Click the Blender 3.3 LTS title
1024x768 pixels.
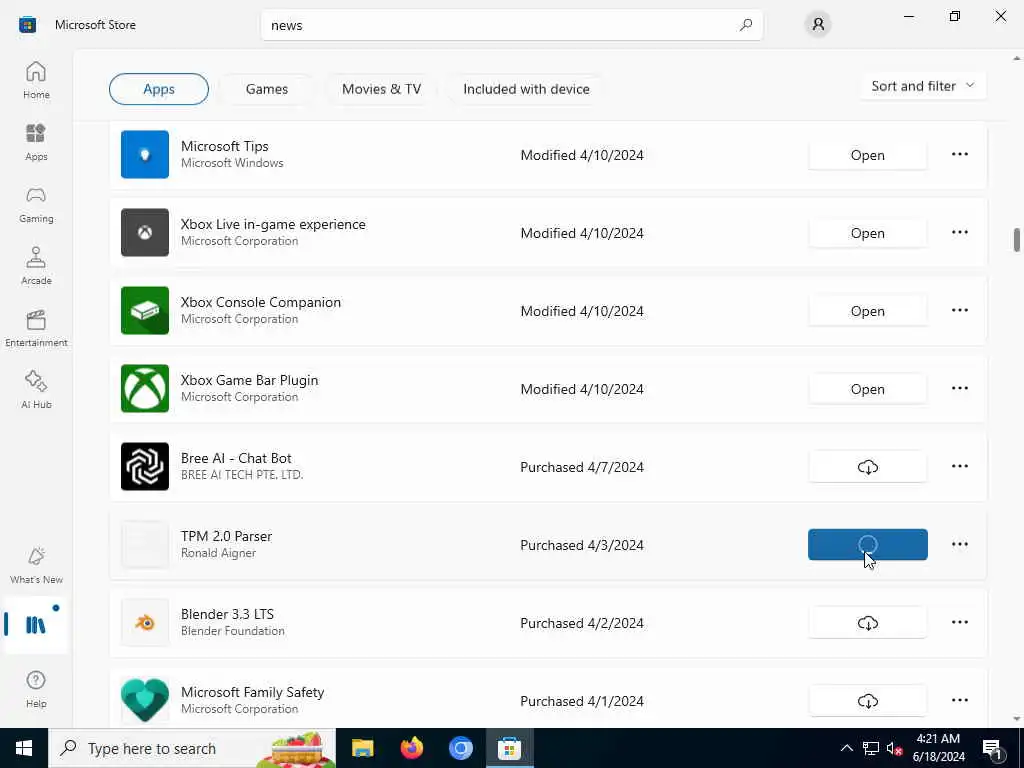pos(227,614)
